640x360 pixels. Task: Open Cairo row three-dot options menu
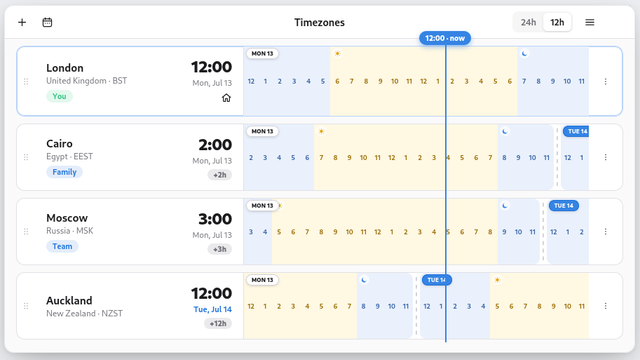coord(606,157)
